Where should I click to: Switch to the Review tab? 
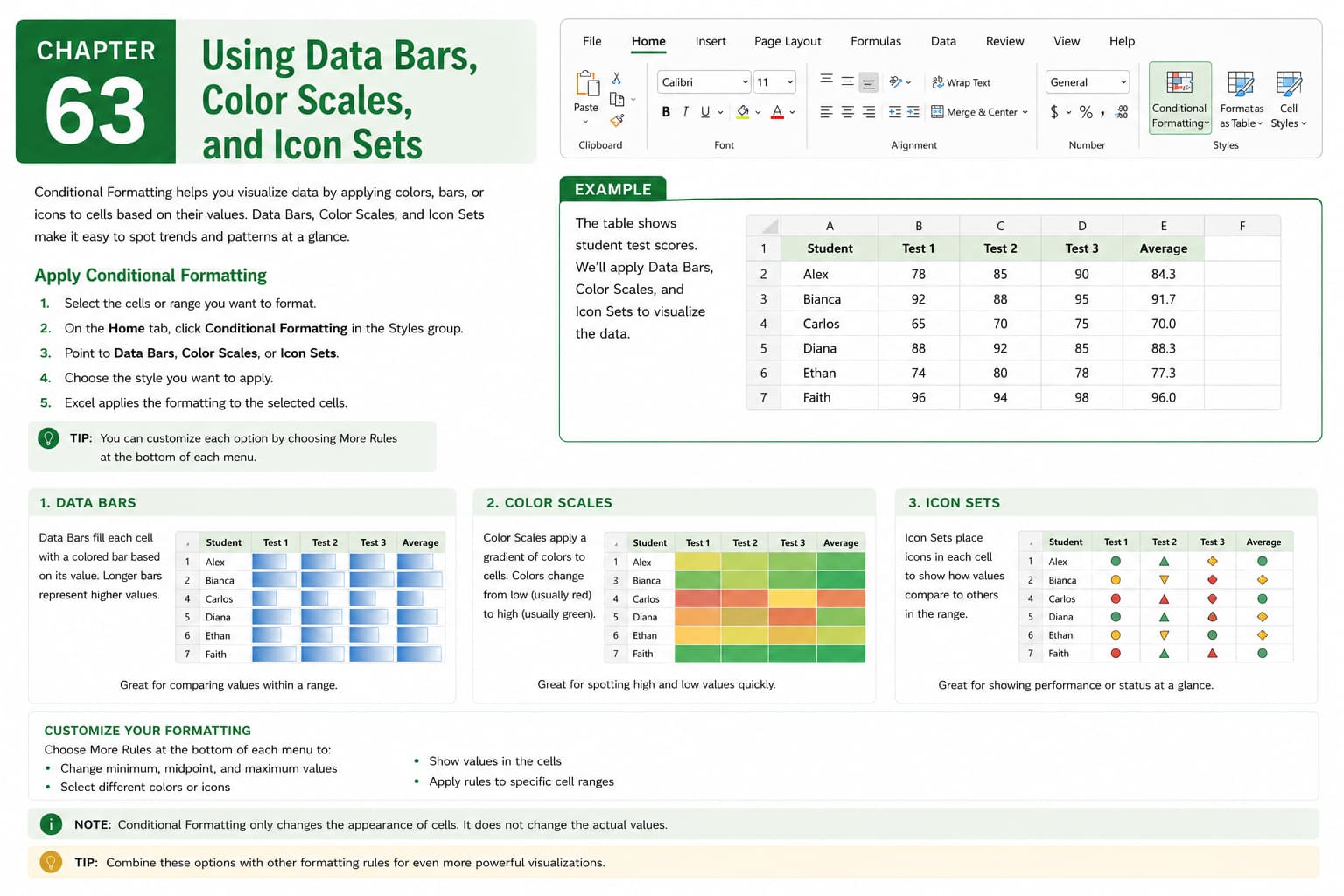point(1004,41)
